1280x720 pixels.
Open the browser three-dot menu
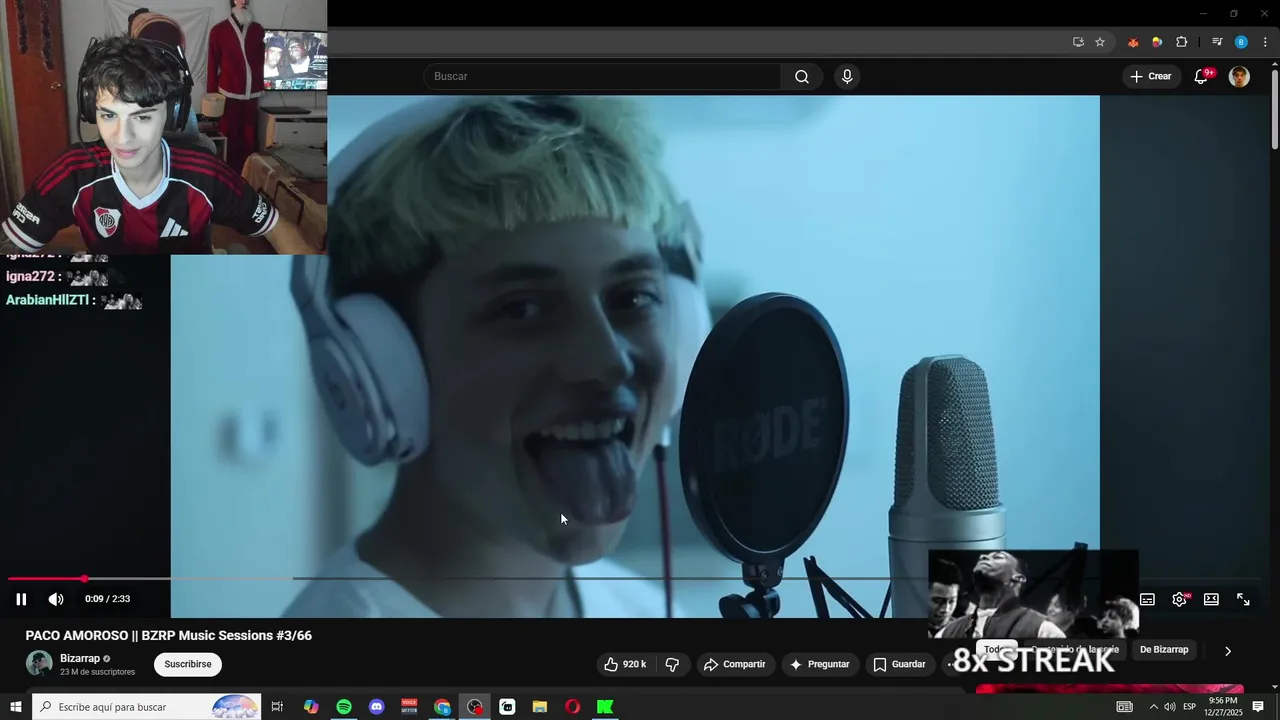click(x=1265, y=42)
